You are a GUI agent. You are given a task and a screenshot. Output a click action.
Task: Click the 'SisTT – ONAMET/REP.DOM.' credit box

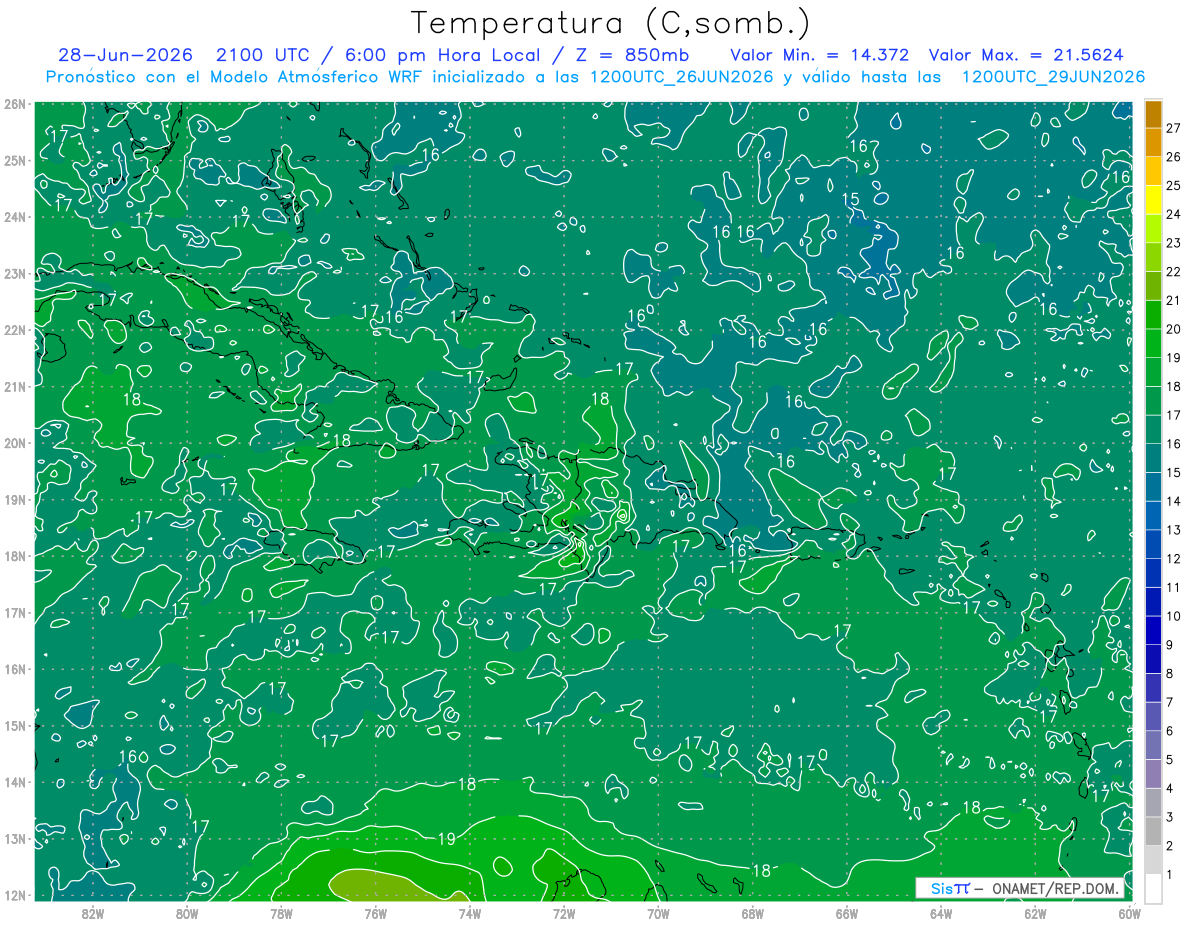coord(1020,888)
